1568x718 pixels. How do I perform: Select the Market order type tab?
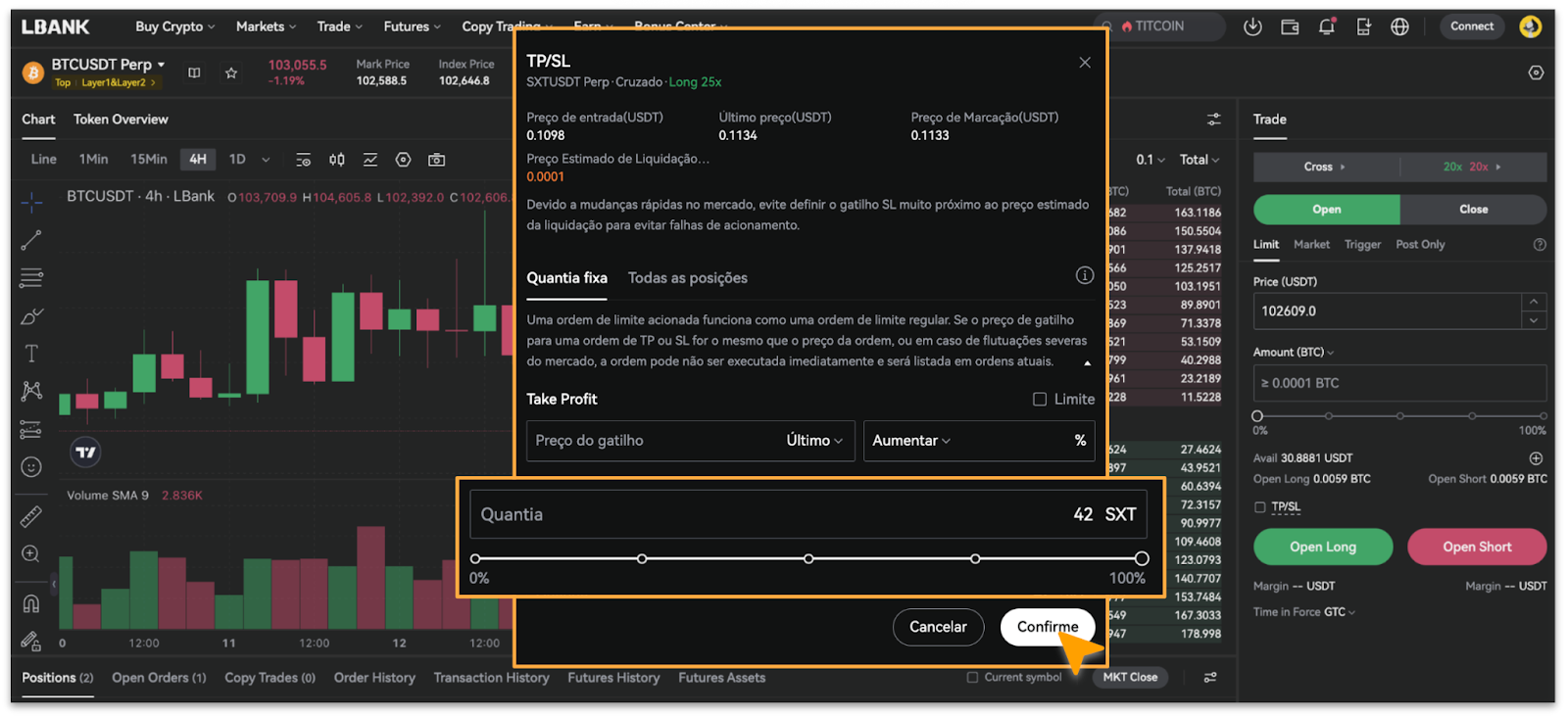[1311, 245]
